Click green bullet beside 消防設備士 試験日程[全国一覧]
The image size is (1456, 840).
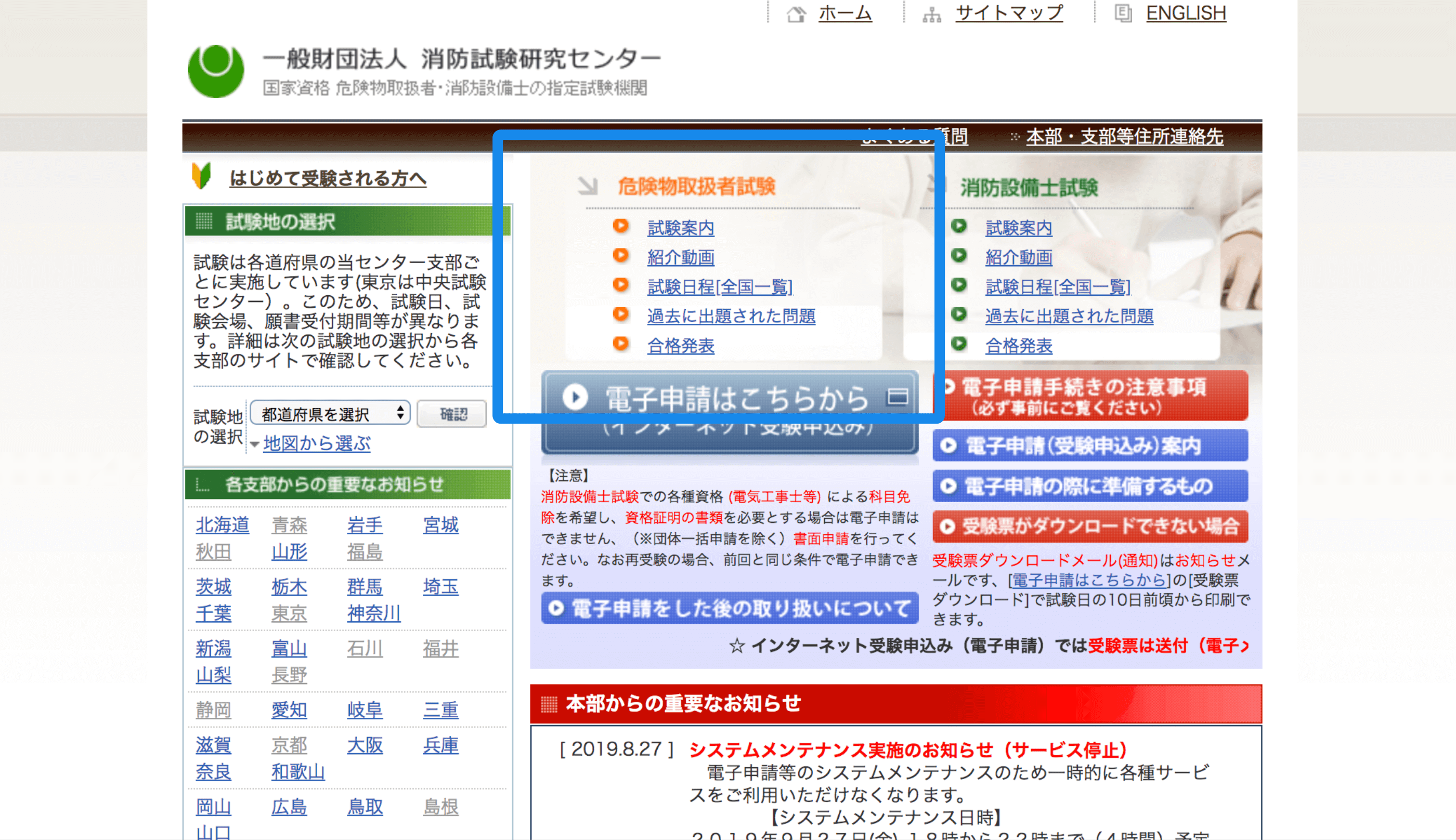958,284
